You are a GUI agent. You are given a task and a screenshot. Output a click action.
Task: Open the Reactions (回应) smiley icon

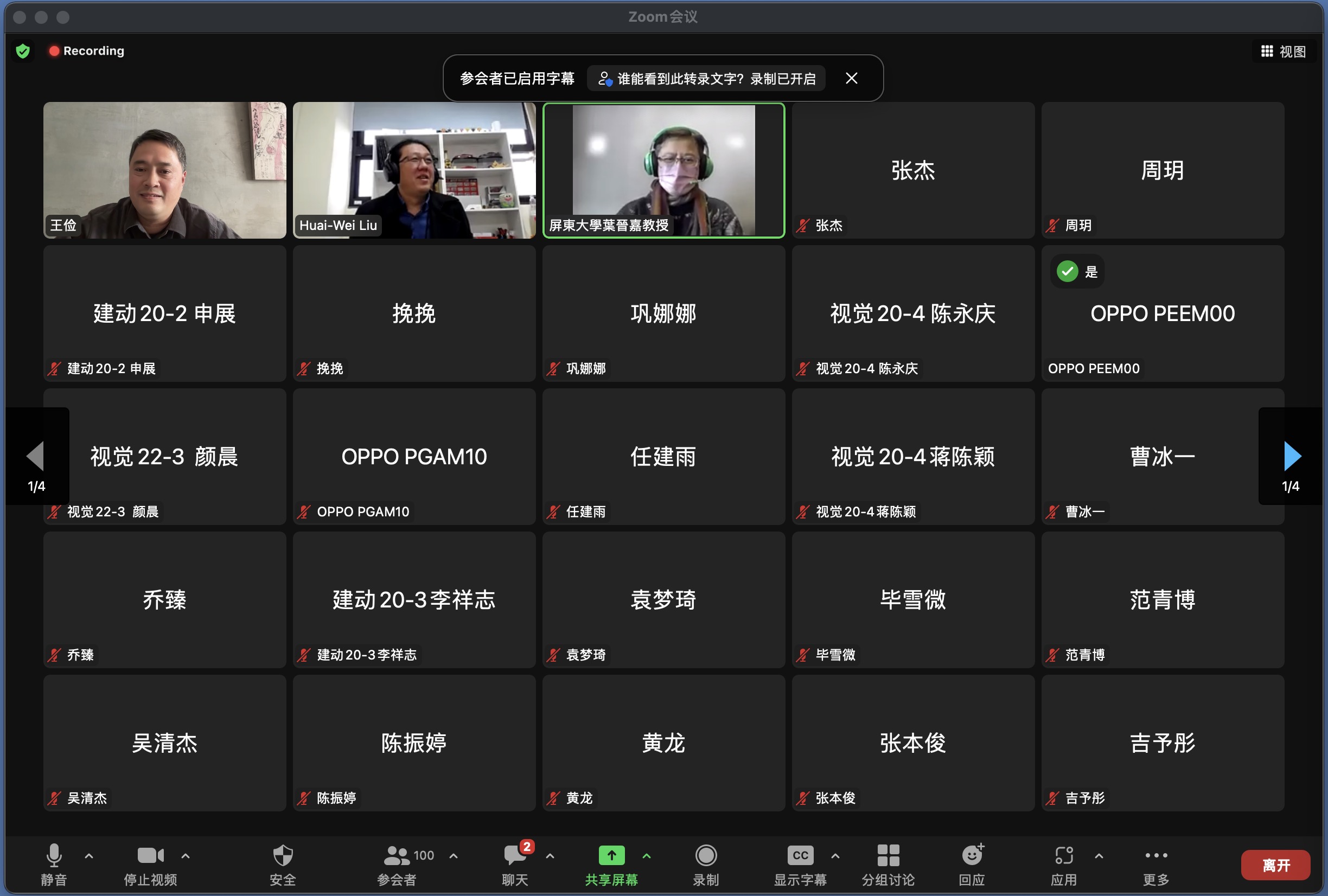click(x=972, y=856)
